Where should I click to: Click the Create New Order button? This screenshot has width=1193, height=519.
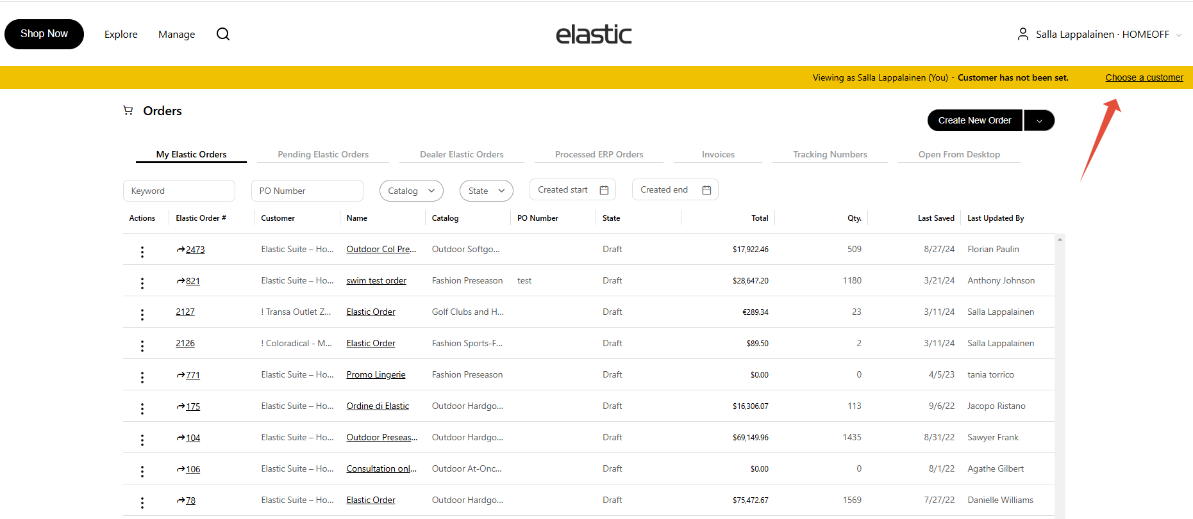975,120
